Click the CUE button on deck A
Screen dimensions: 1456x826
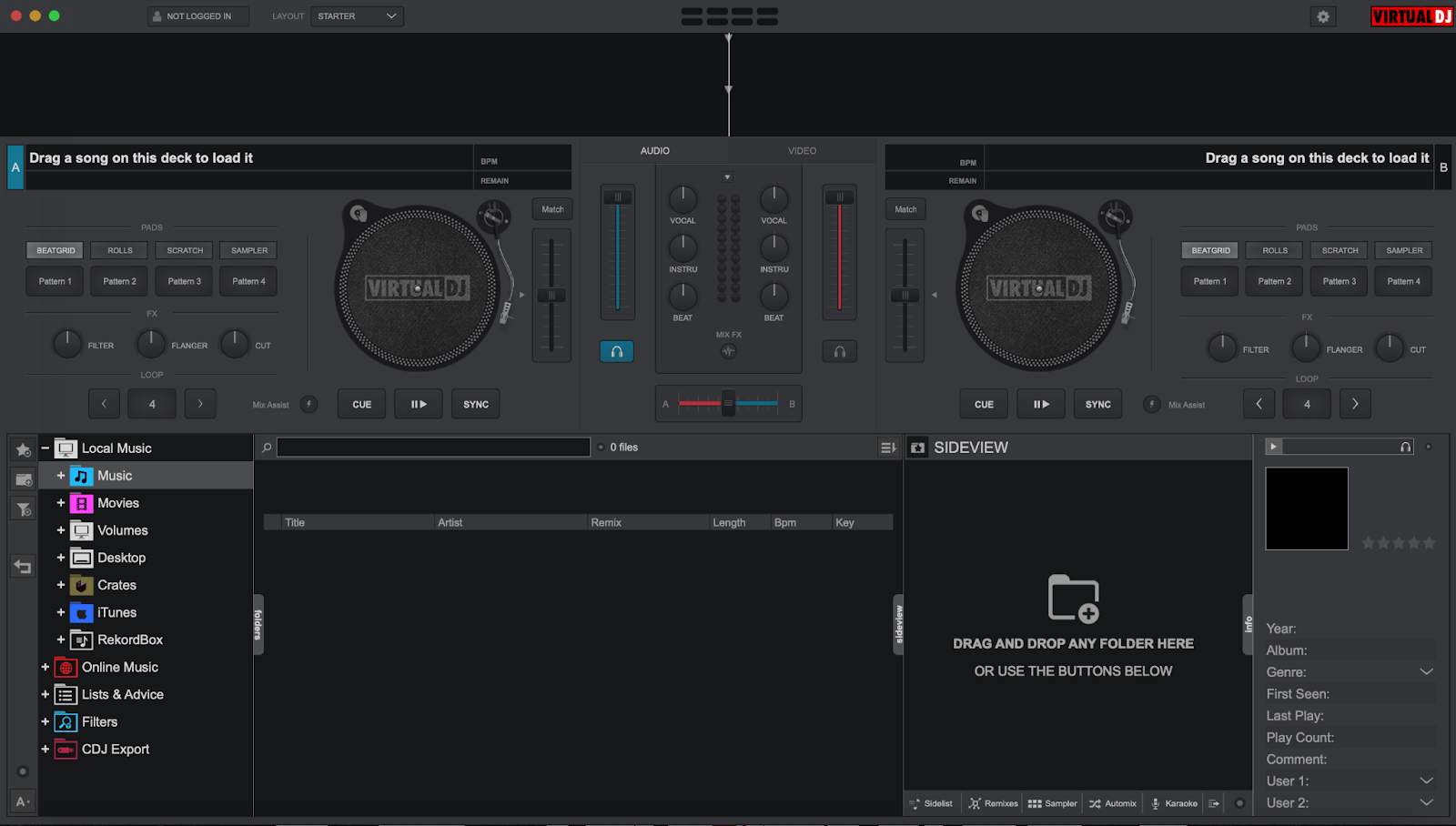click(x=362, y=405)
